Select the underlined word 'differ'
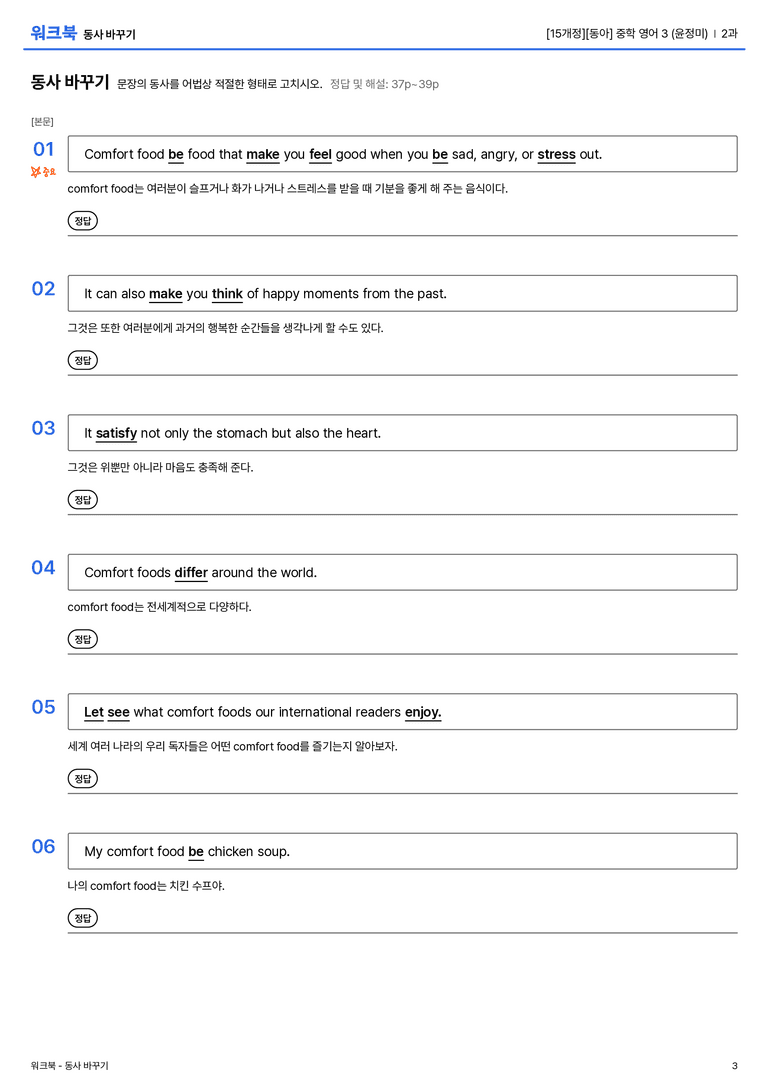This screenshot has width=768, height=1087. tap(191, 573)
